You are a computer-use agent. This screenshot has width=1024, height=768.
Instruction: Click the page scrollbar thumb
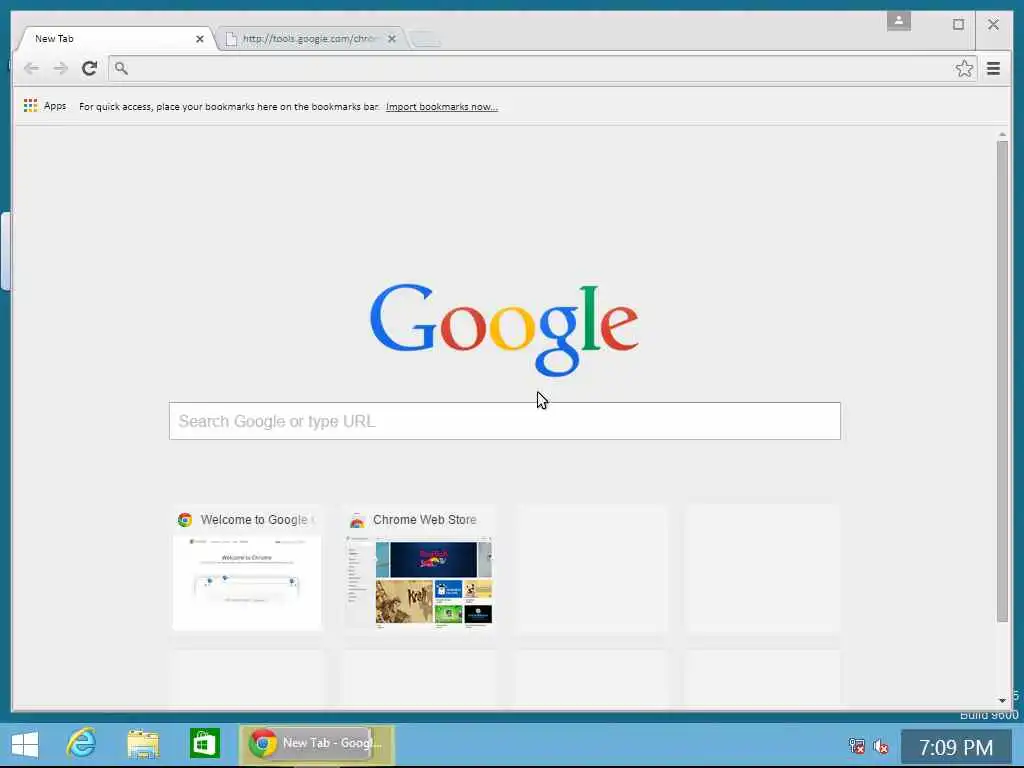tap(1002, 382)
